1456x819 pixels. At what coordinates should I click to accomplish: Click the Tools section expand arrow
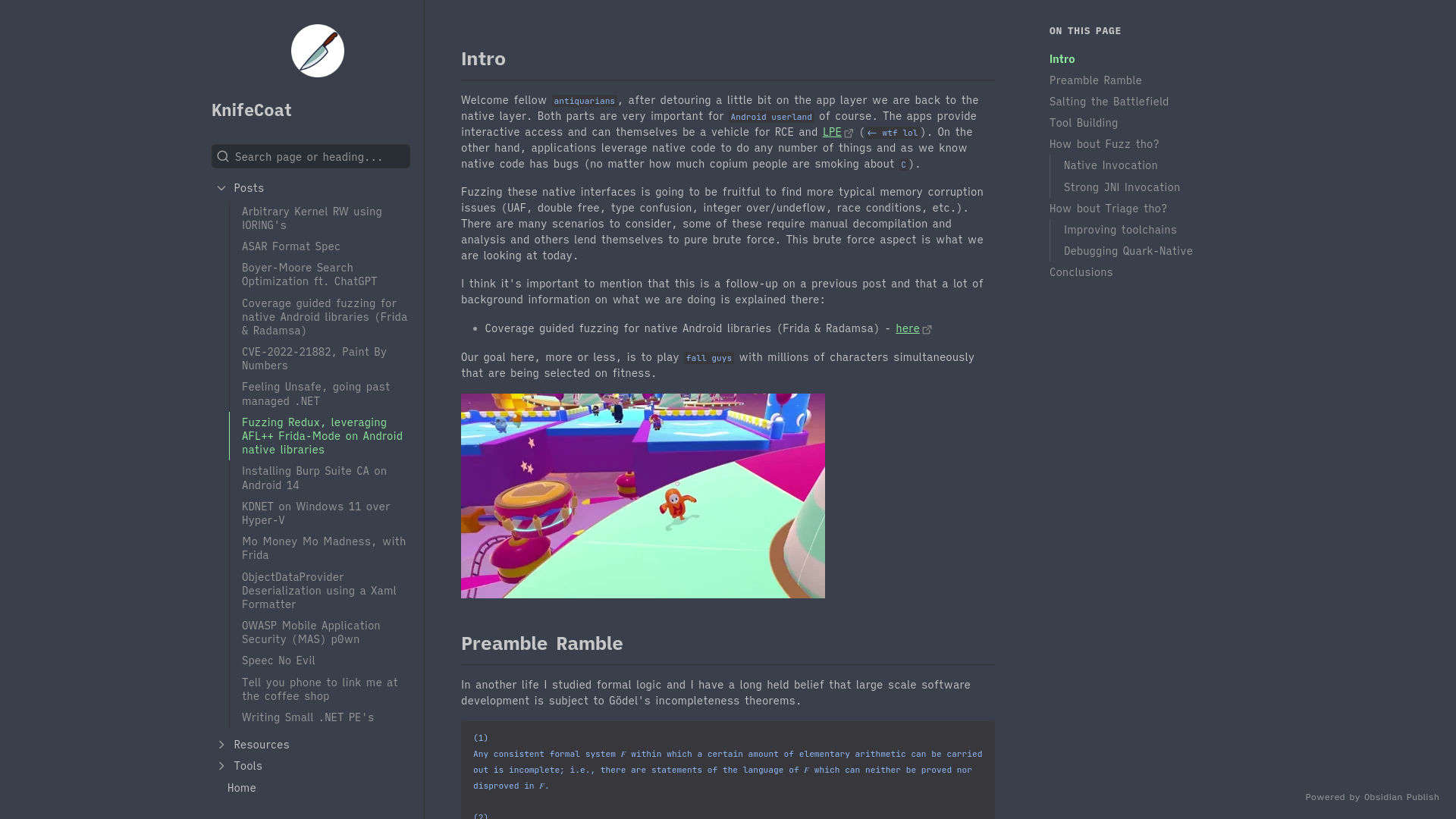click(220, 766)
